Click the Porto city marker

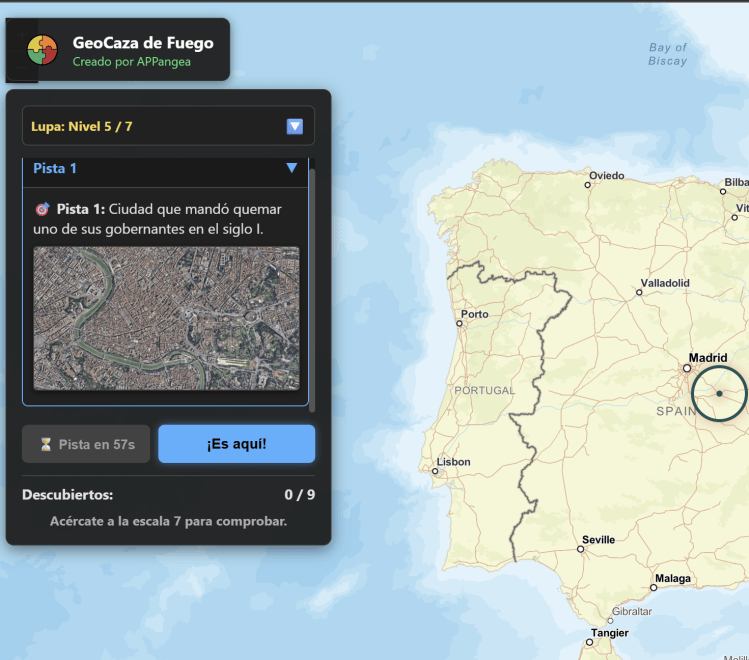(x=459, y=324)
